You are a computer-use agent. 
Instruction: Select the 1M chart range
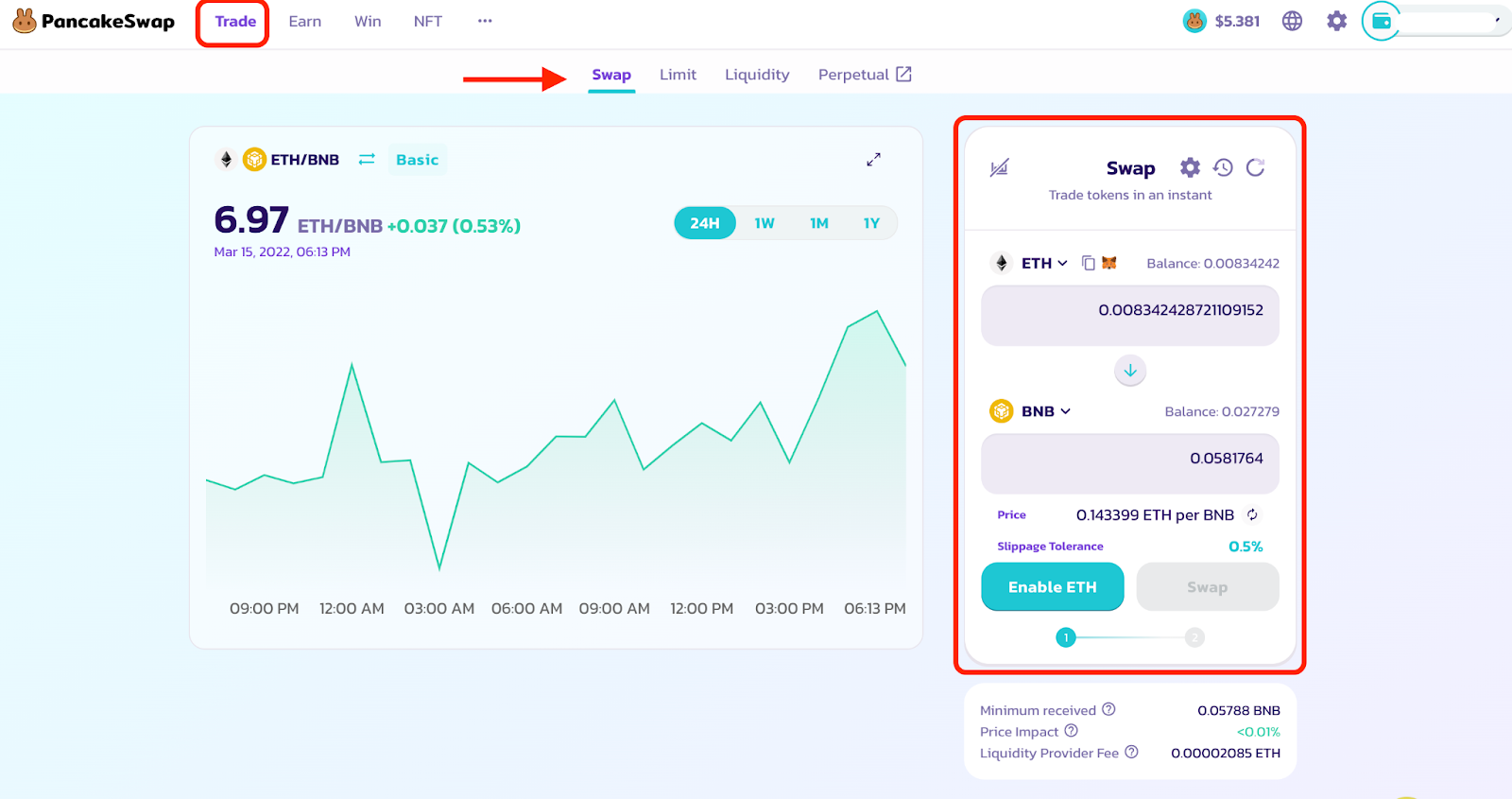[x=819, y=223]
